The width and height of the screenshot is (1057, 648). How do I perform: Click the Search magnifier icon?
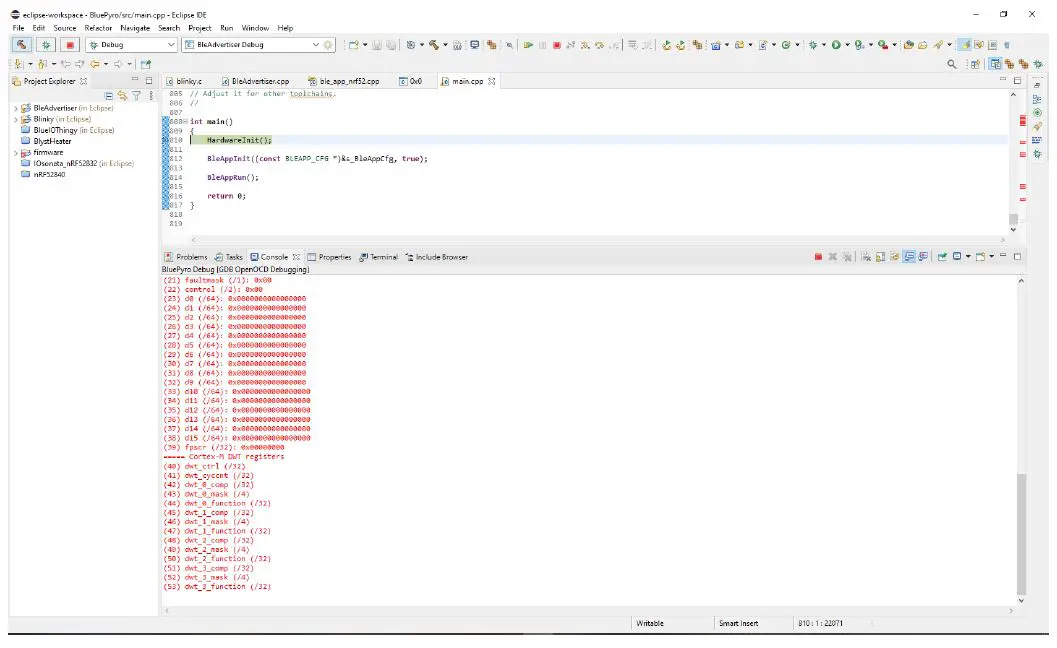click(x=951, y=64)
